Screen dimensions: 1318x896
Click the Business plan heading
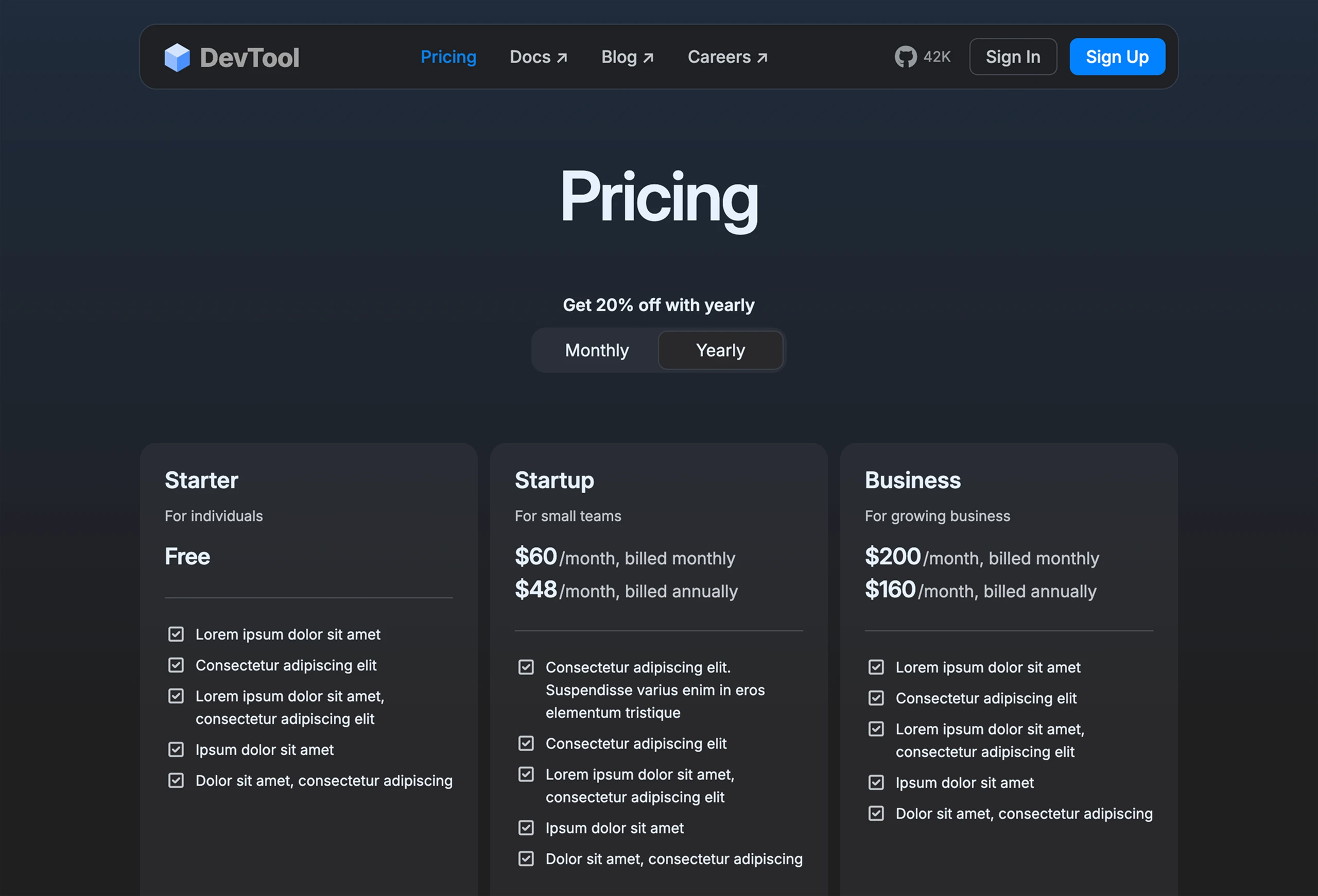(912, 480)
